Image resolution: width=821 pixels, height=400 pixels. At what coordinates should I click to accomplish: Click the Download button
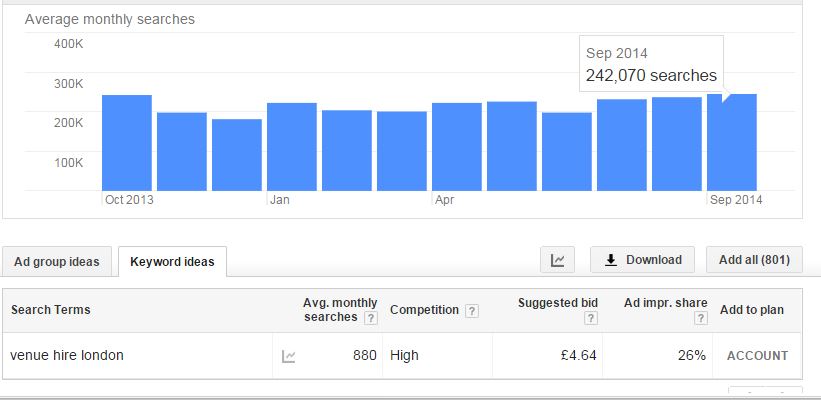tap(642, 260)
